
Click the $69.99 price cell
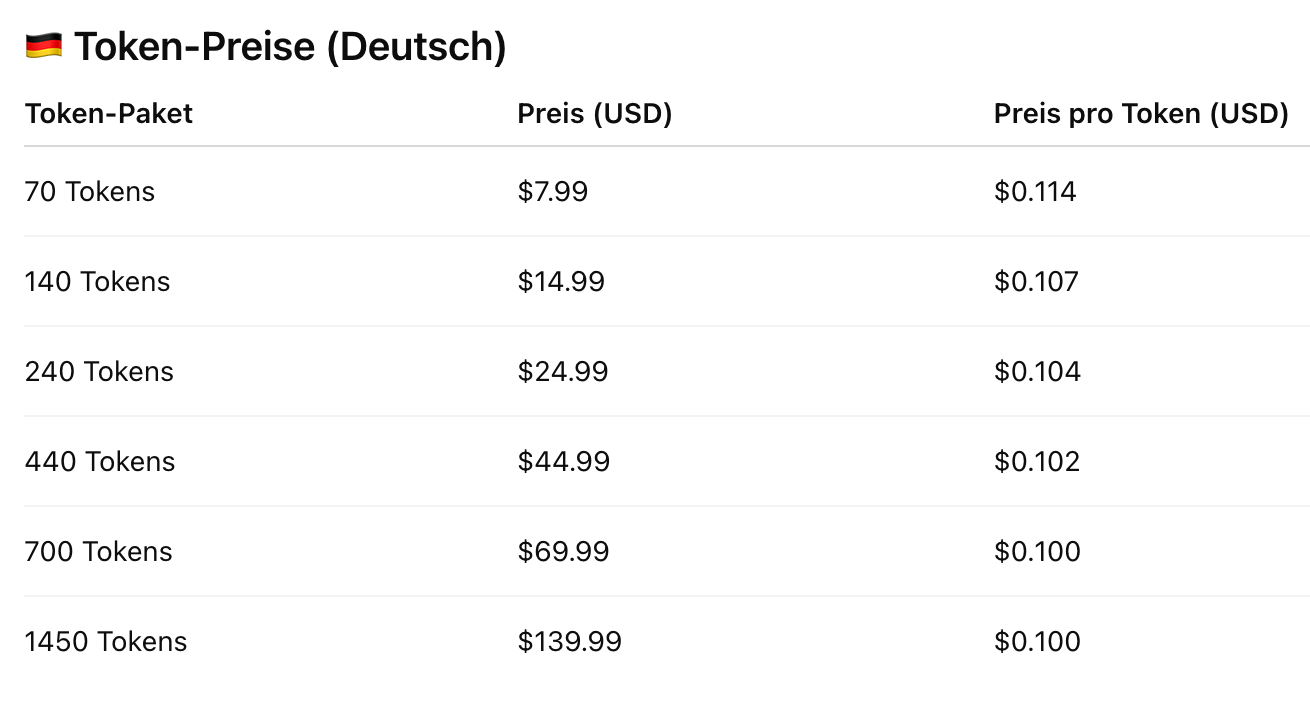563,551
